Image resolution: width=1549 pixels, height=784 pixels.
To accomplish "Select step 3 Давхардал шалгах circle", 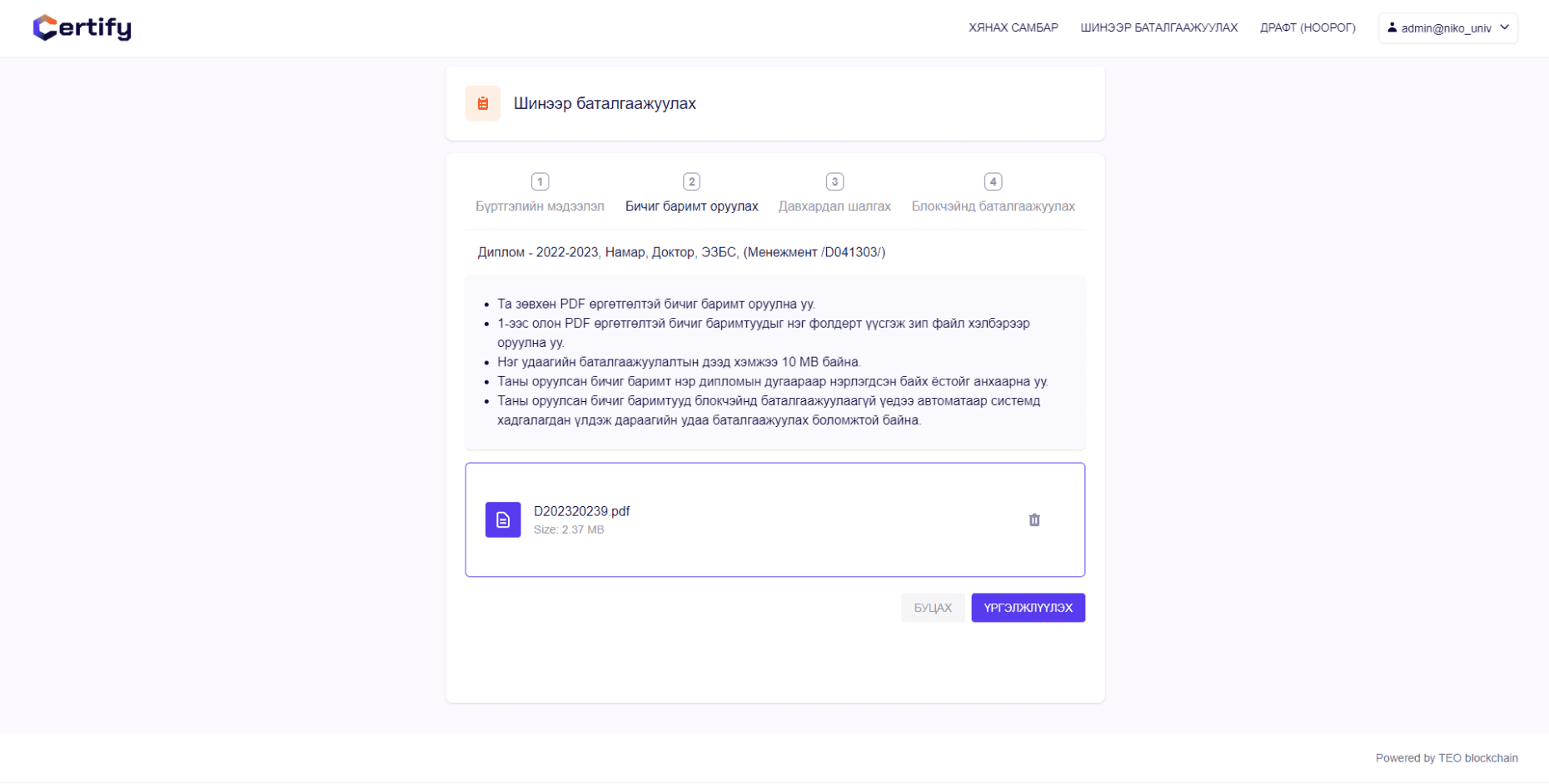I will 834,181.
